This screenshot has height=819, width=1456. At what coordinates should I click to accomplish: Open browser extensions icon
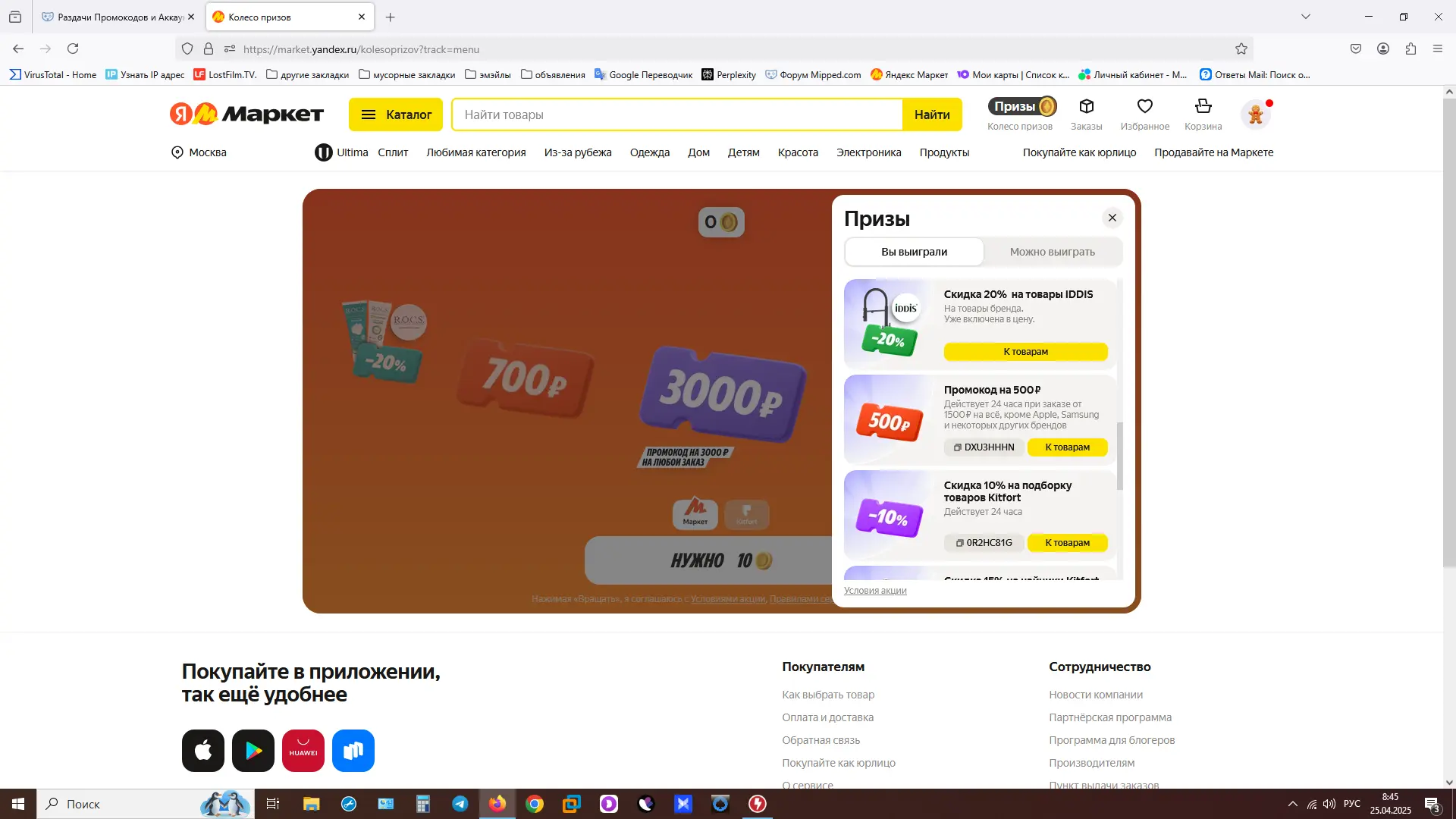pyautogui.click(x=1410, y=49)
